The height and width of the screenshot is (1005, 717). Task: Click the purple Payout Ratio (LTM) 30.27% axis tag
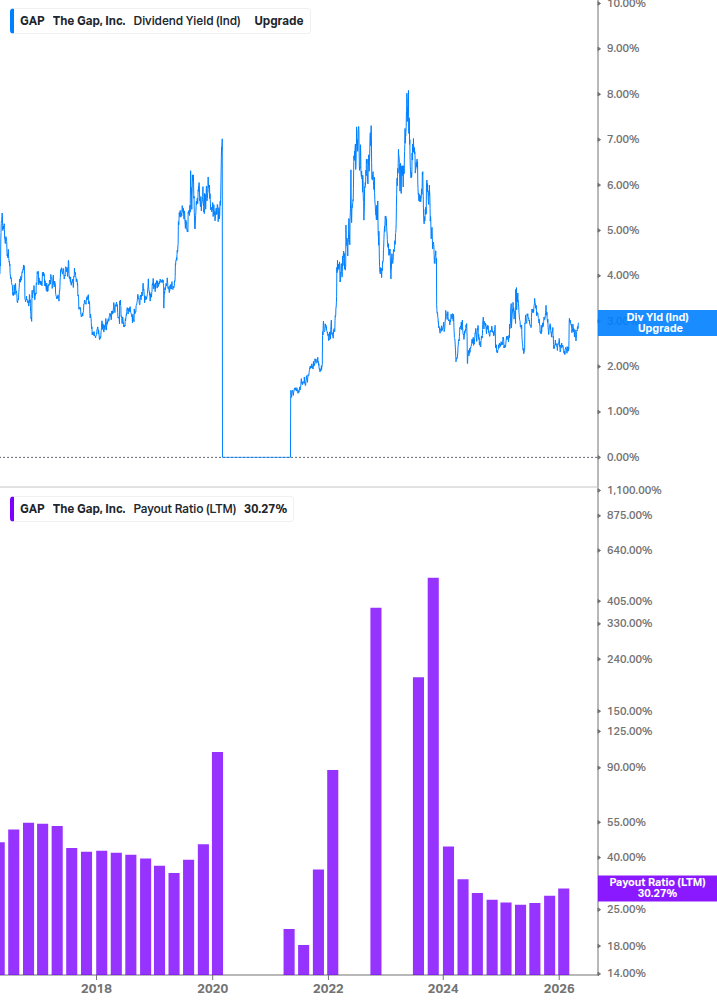(657, 888)
